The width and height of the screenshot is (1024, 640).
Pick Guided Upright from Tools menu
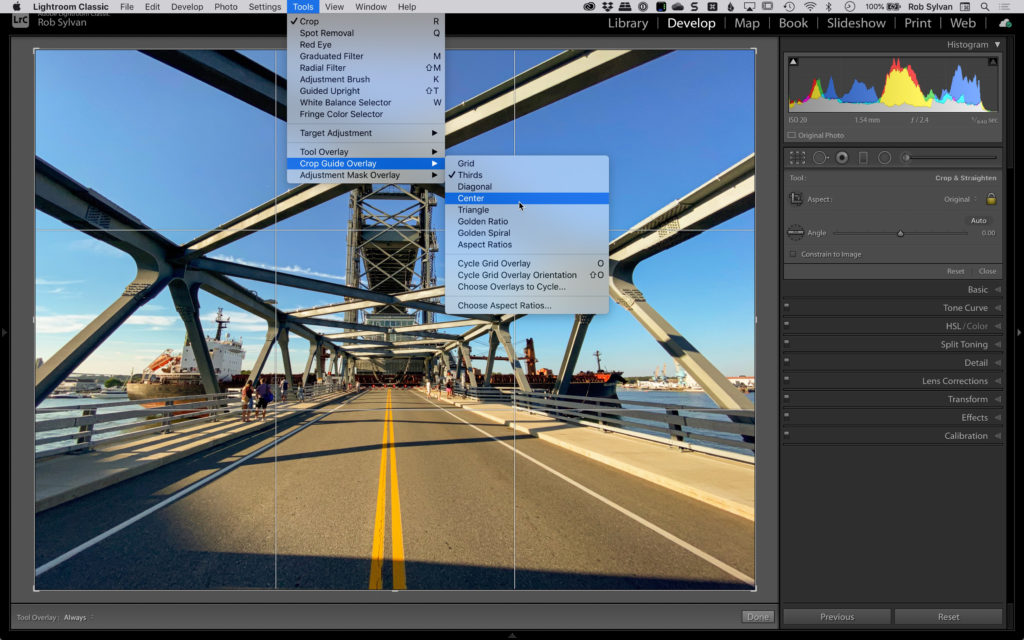click(366, 91)
